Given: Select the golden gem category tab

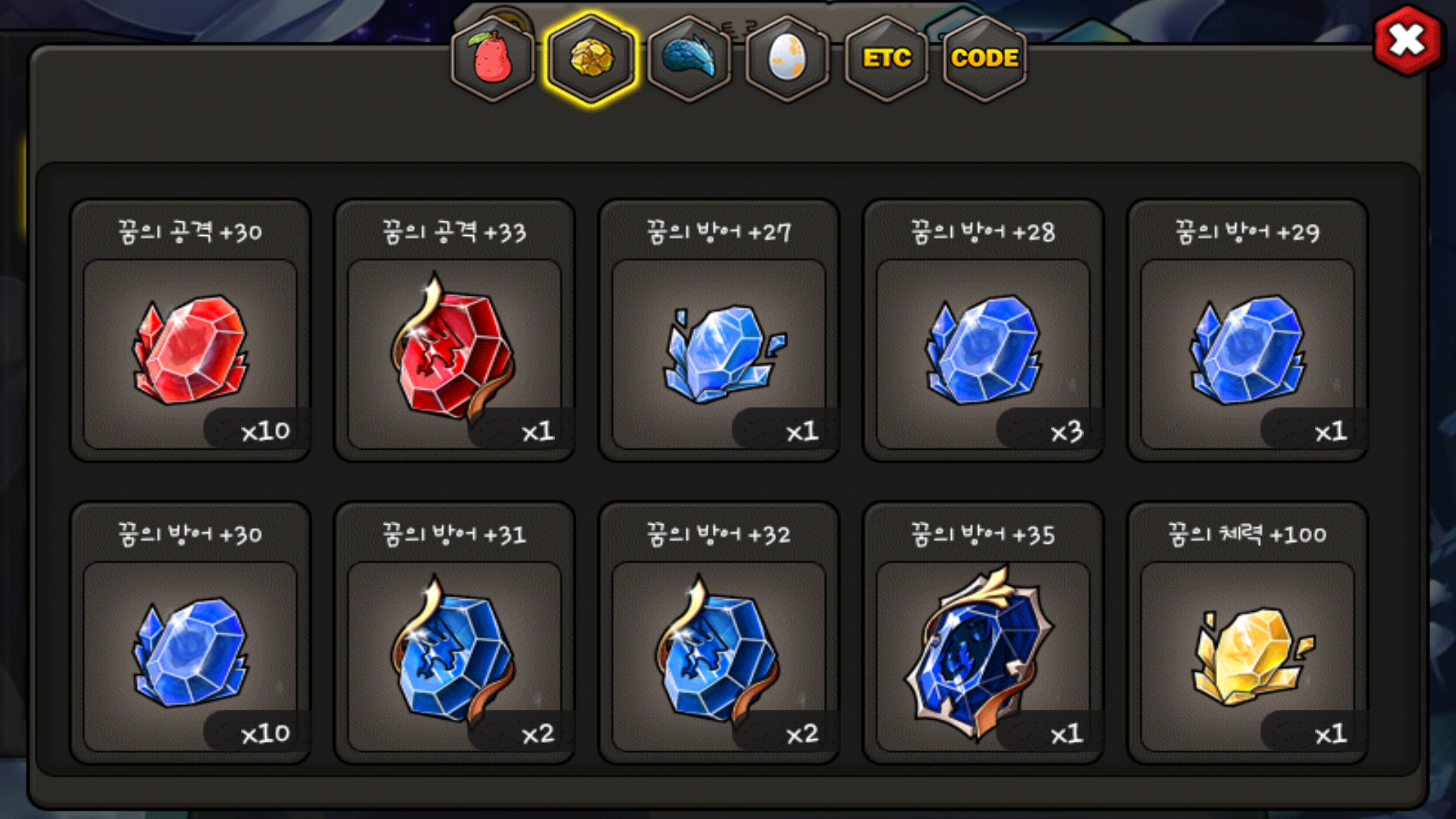Looking at the screenshot, I should (x=591, y=58).
